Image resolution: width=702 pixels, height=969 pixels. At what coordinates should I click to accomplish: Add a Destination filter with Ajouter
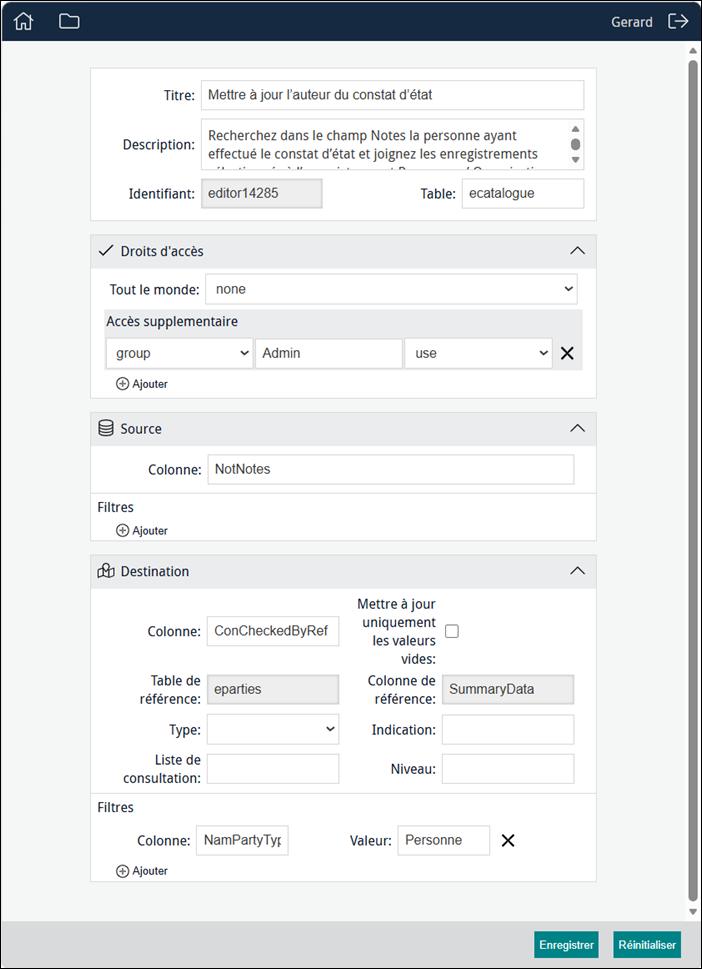[x=142, y=871]
